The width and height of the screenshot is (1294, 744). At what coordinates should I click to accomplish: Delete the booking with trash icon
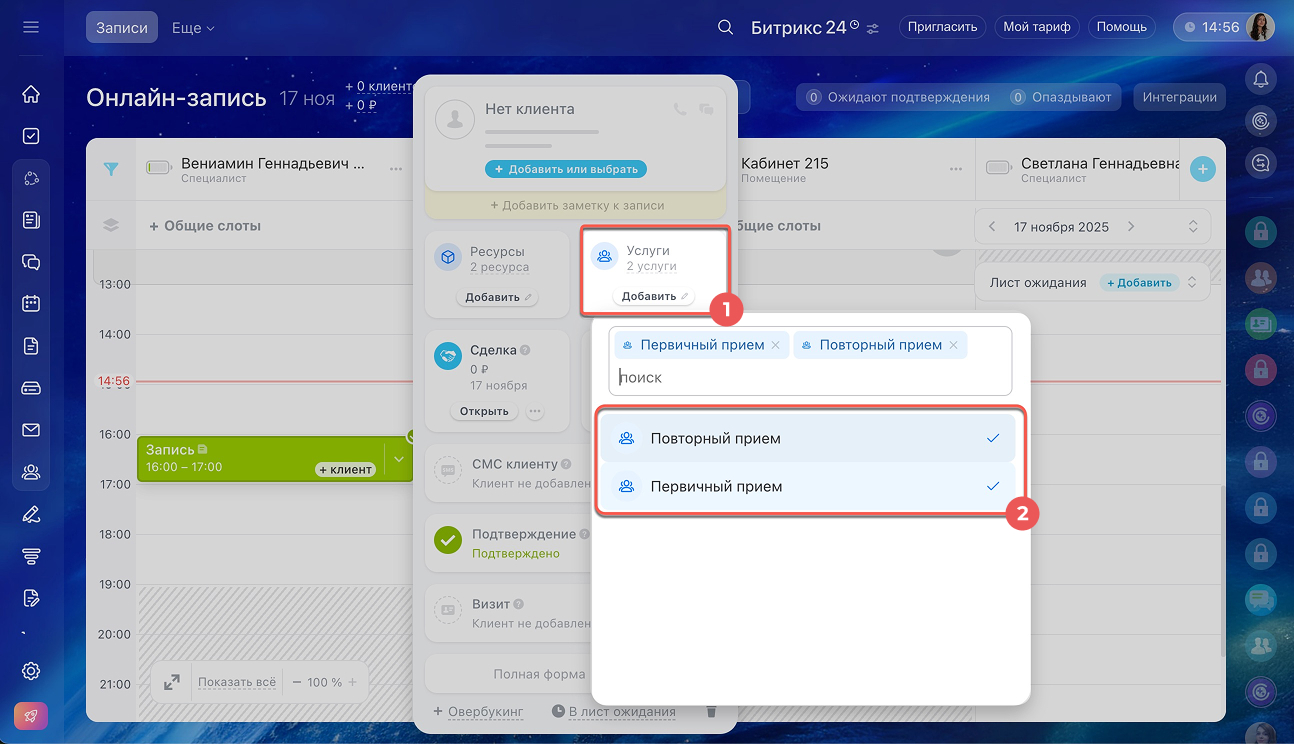[711, 711]
